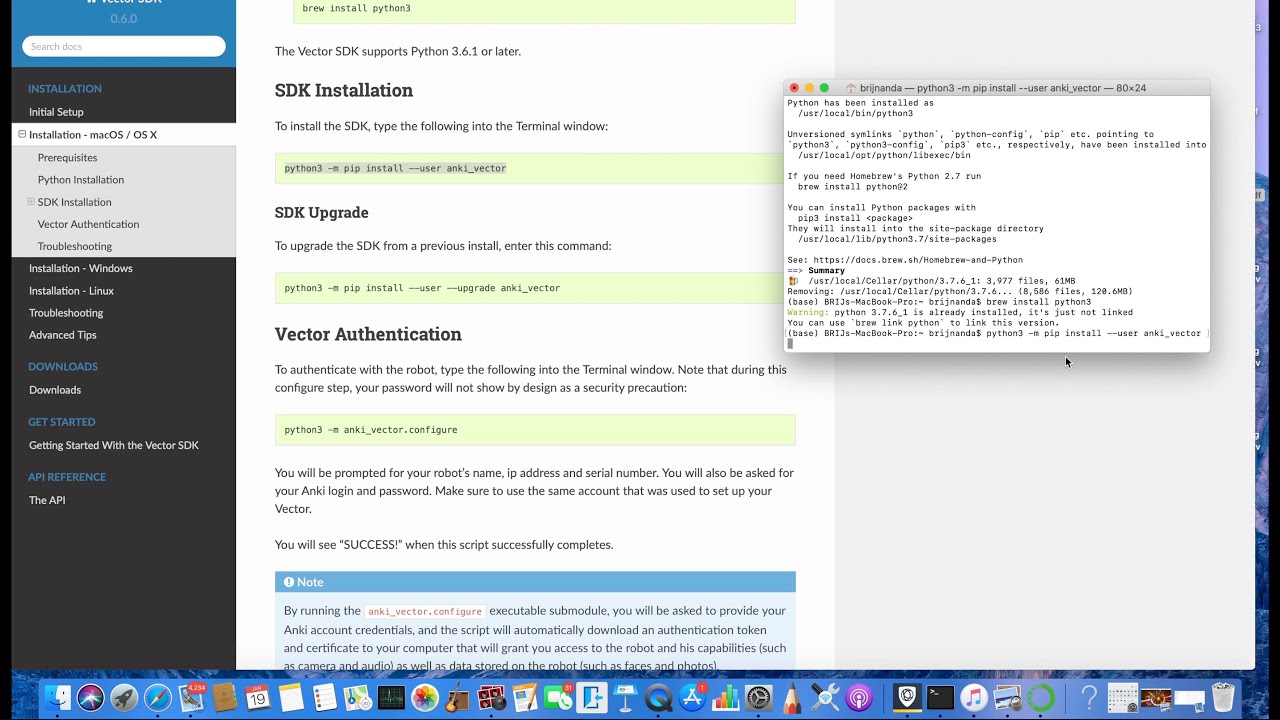Open Downloads page link
The image size is (1280, 720).
click(x=55, y=390)
